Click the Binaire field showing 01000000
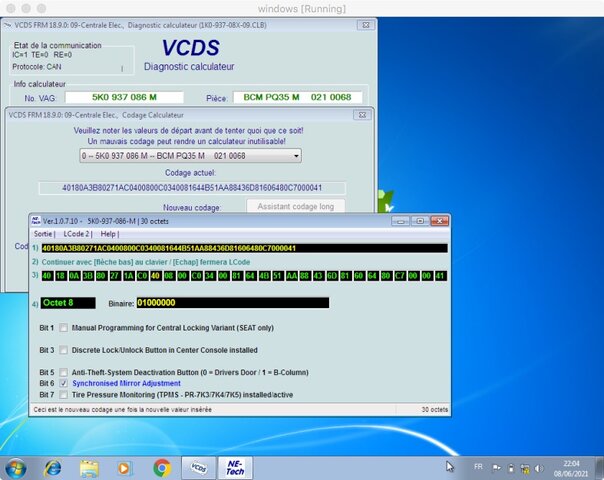 pos(233,303)
